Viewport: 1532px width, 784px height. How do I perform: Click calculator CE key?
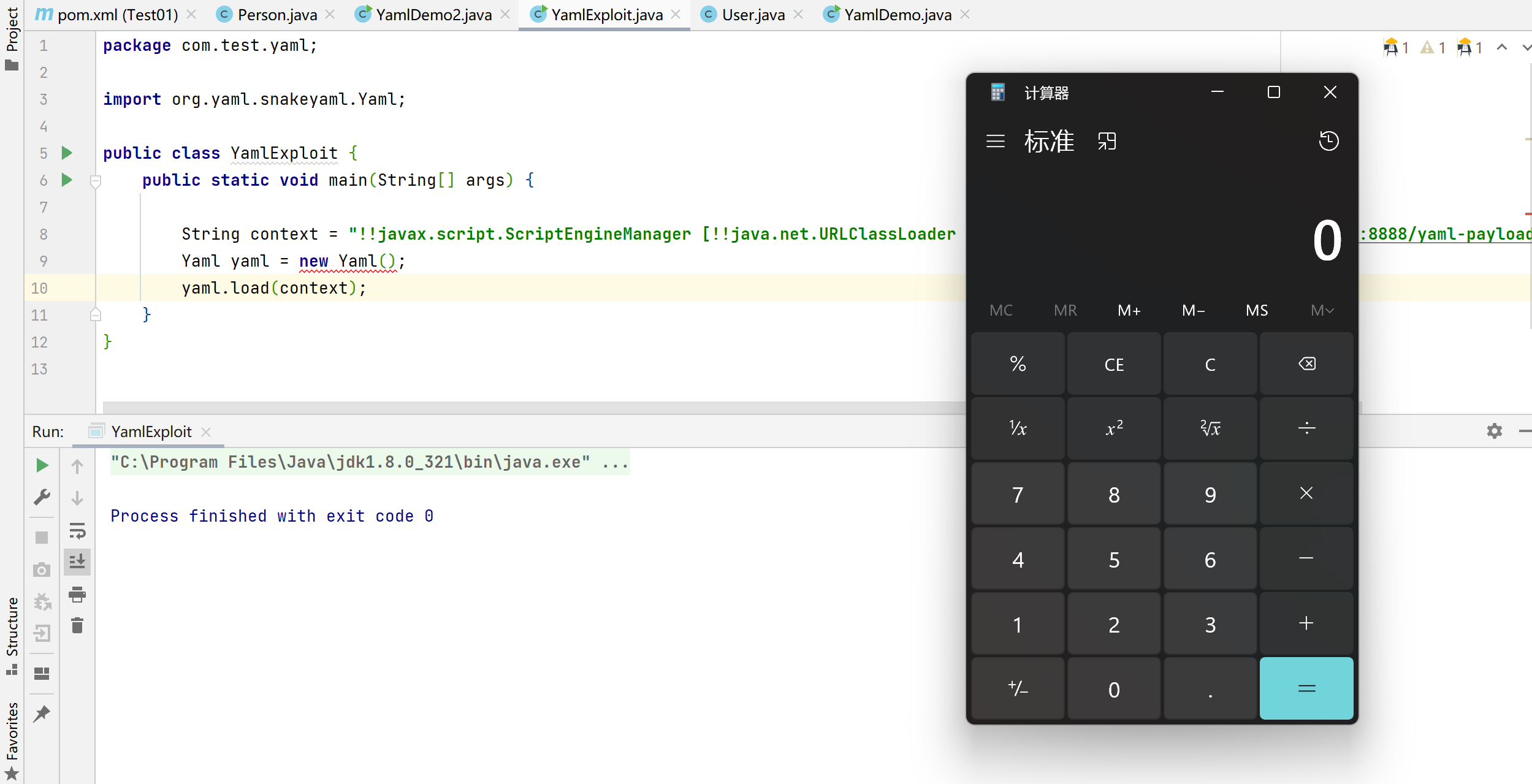point(1114,364)
